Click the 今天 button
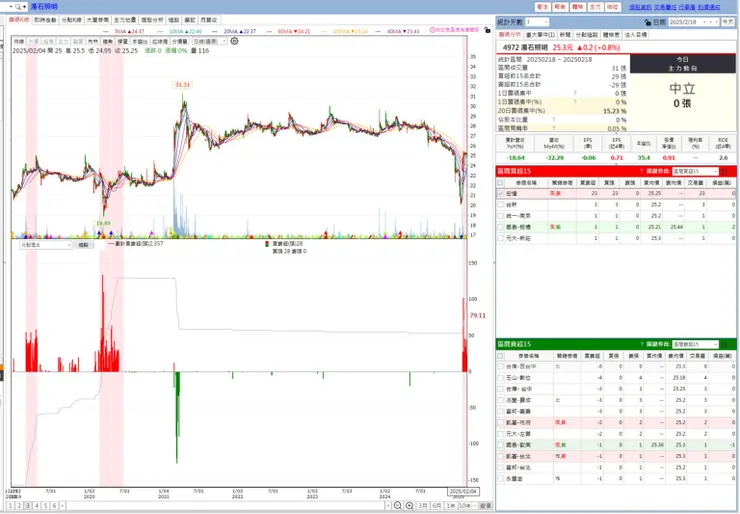 click(x=728, y=22)
